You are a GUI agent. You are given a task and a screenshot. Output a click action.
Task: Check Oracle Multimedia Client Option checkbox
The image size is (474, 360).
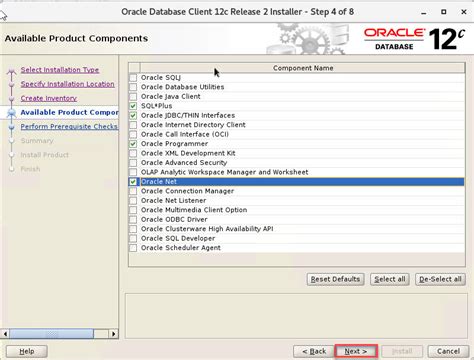[x=133, y=210]
